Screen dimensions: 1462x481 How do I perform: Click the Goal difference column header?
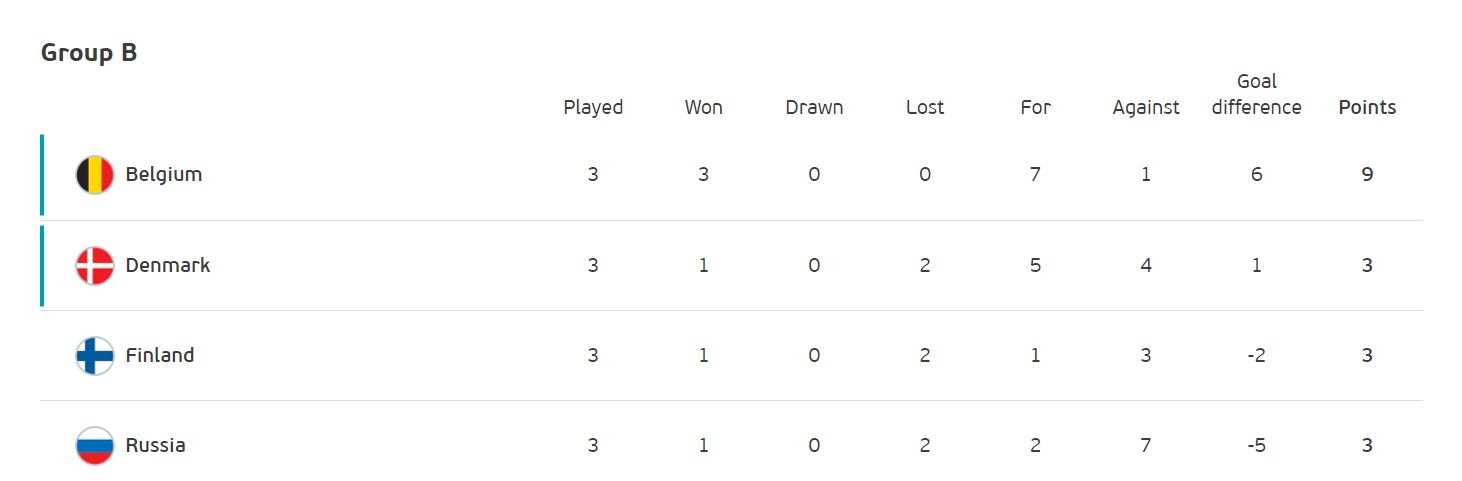pos(1257,94)
